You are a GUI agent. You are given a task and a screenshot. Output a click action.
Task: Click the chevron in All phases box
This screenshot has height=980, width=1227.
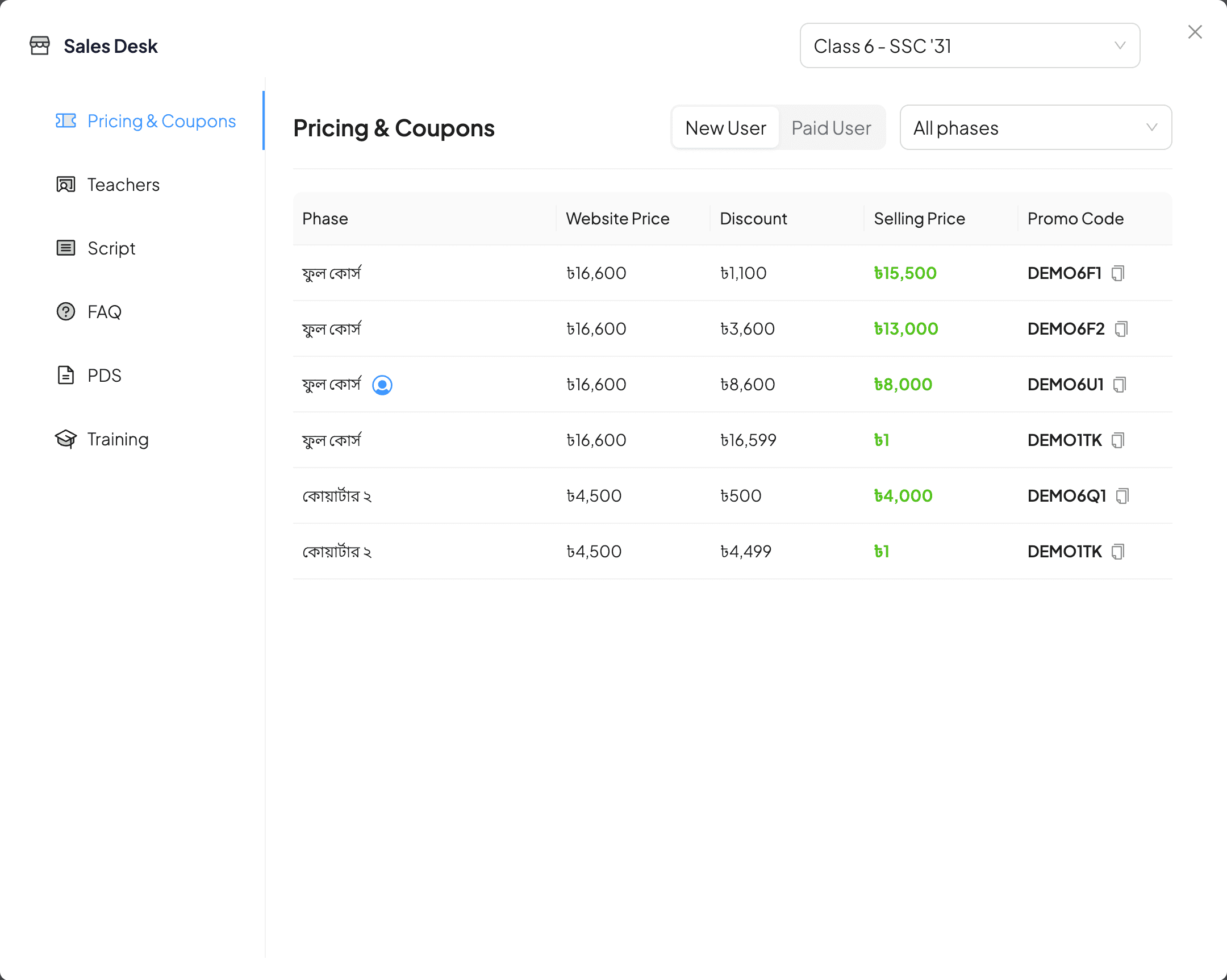1152,127
